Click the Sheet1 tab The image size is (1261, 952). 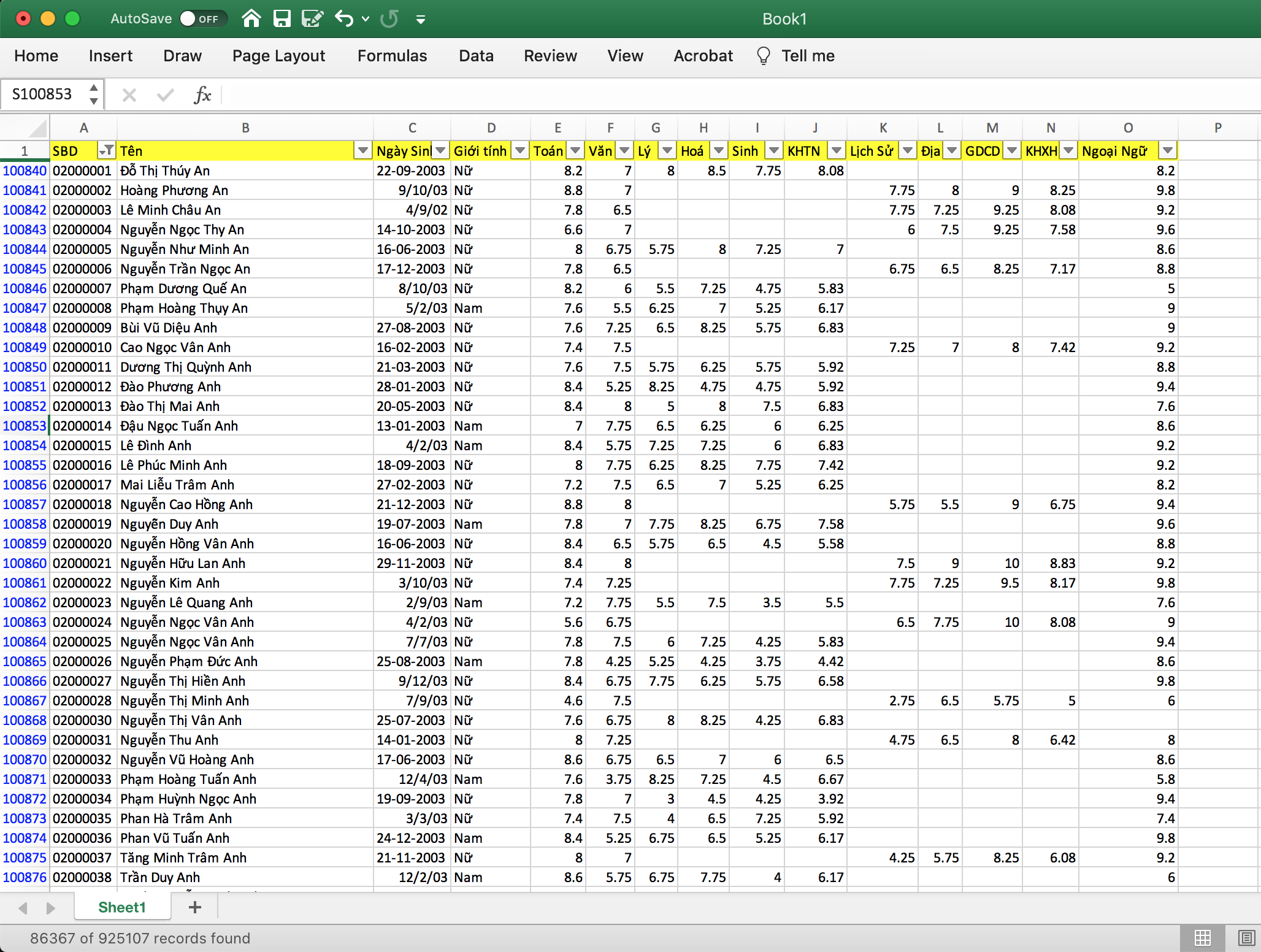122,907
